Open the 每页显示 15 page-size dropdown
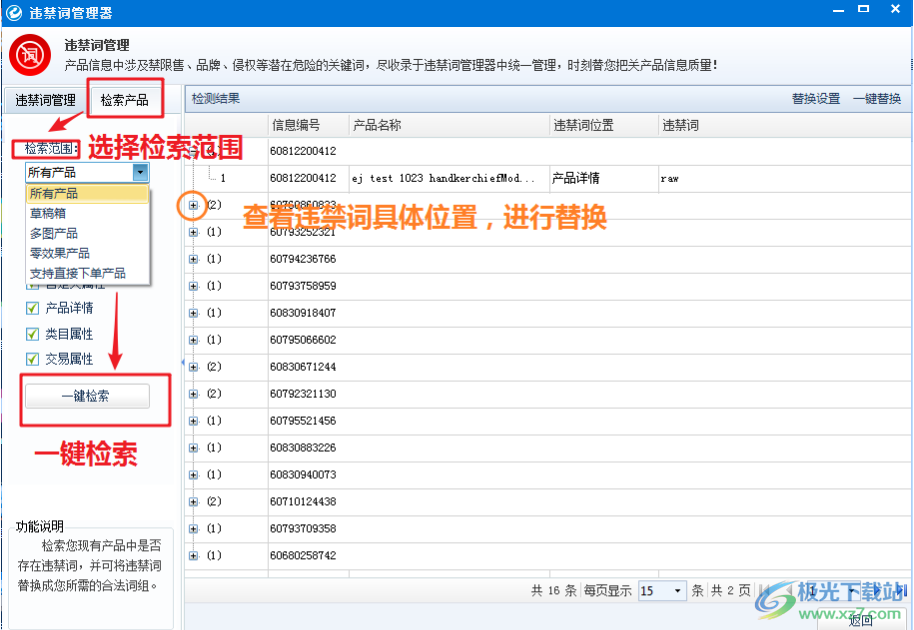914x630 pixels. [x=677, y=591]
